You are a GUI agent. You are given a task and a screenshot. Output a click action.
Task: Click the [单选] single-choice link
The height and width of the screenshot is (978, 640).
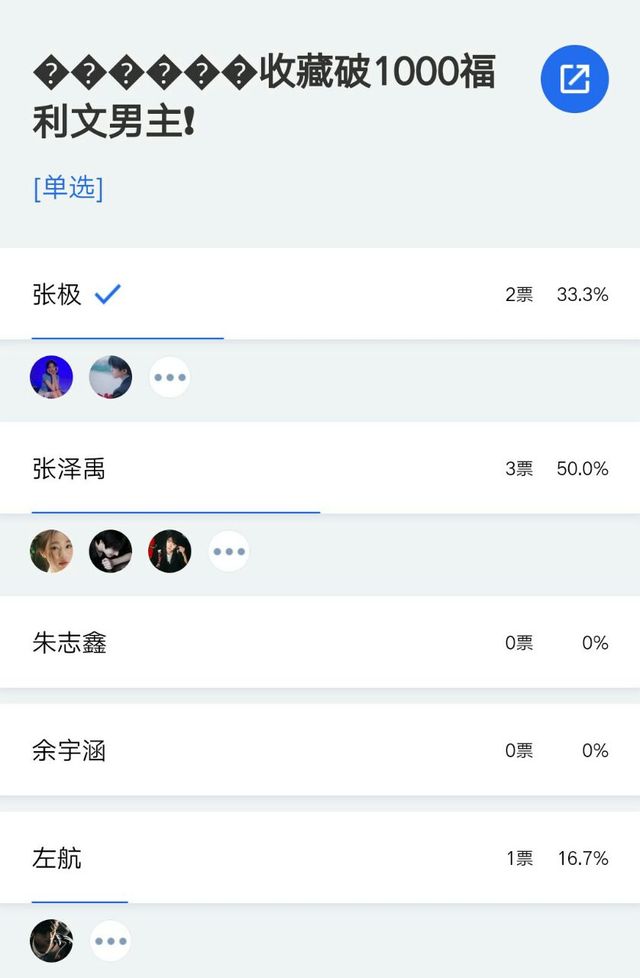coord(68,188)
